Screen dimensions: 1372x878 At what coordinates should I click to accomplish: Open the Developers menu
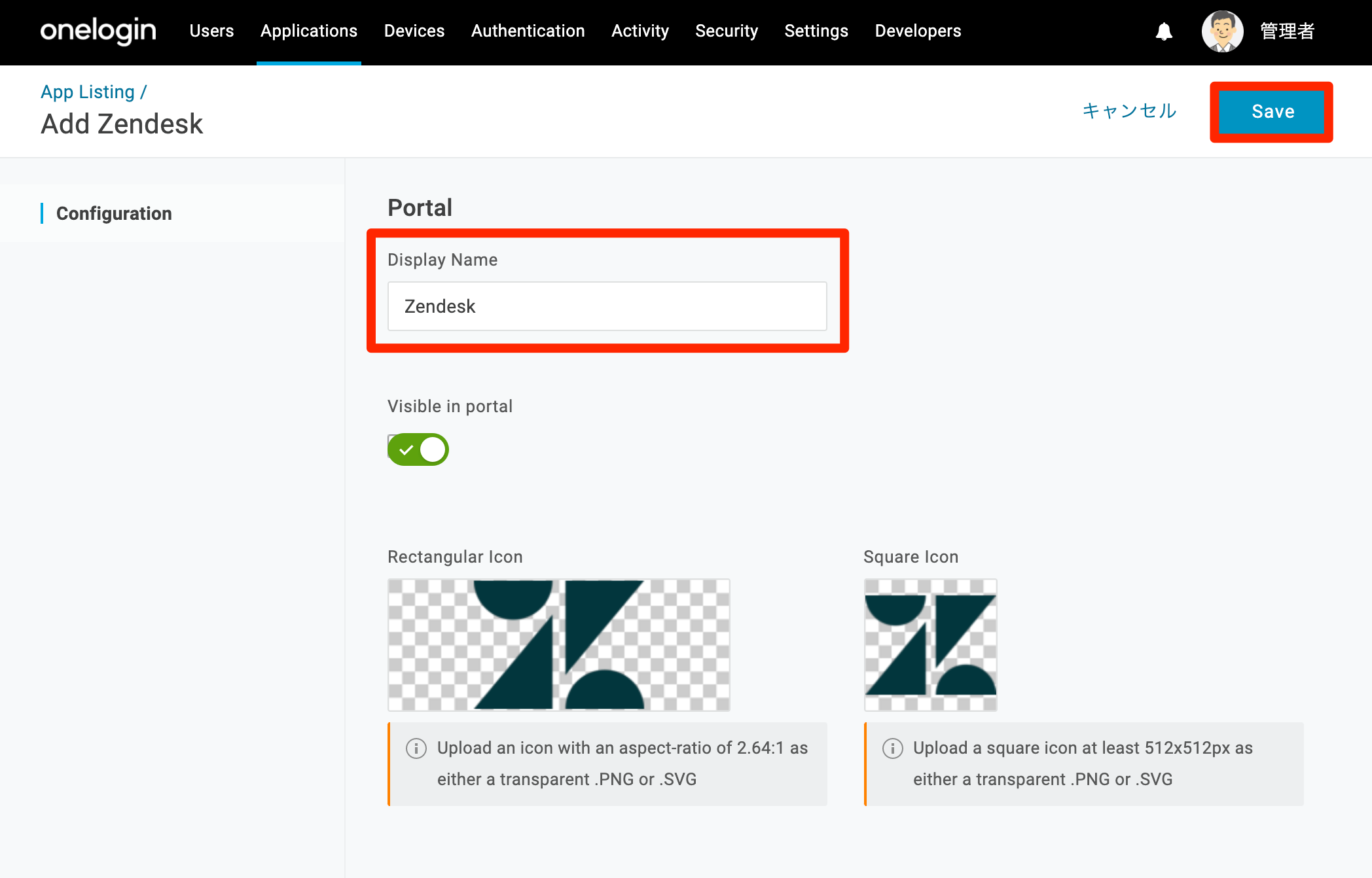(x=918, y=31)
